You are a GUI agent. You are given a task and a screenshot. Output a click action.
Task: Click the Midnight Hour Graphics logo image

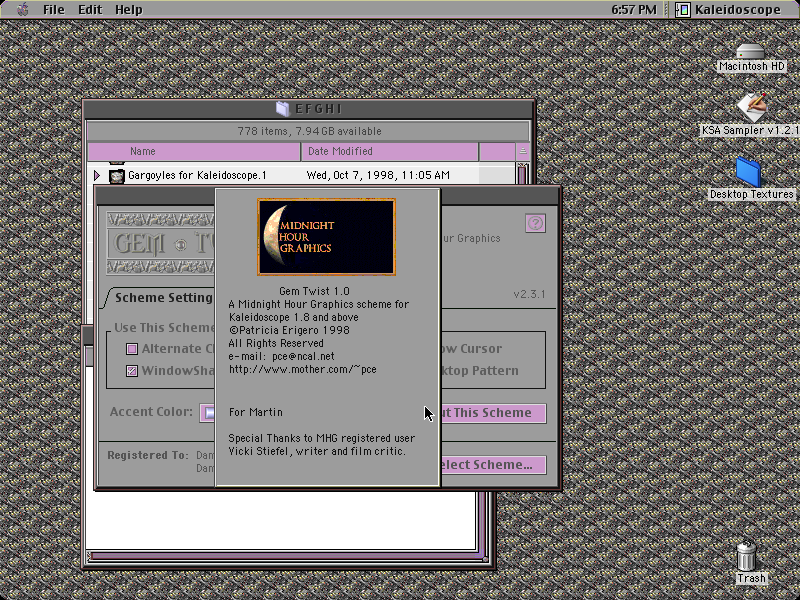point(327,237)
